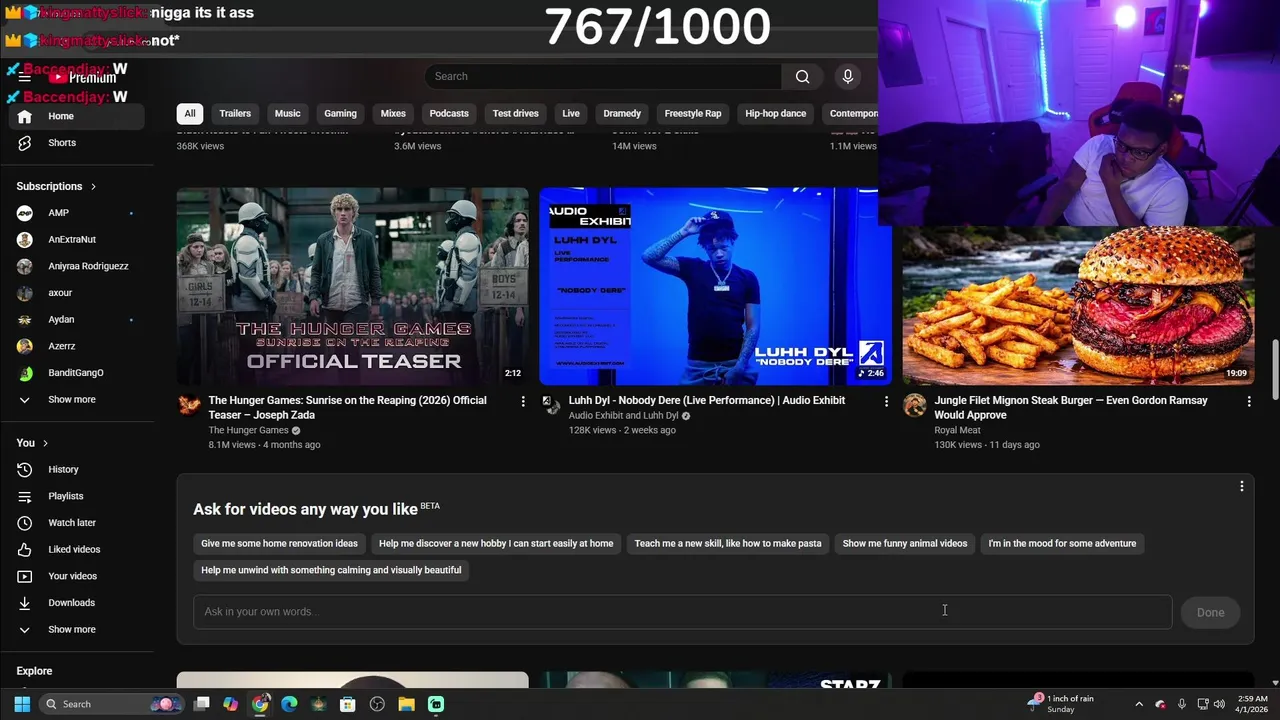Select the Gaming filter chip
This screenshot has height=720, width=1280.
tap(340, 114)
